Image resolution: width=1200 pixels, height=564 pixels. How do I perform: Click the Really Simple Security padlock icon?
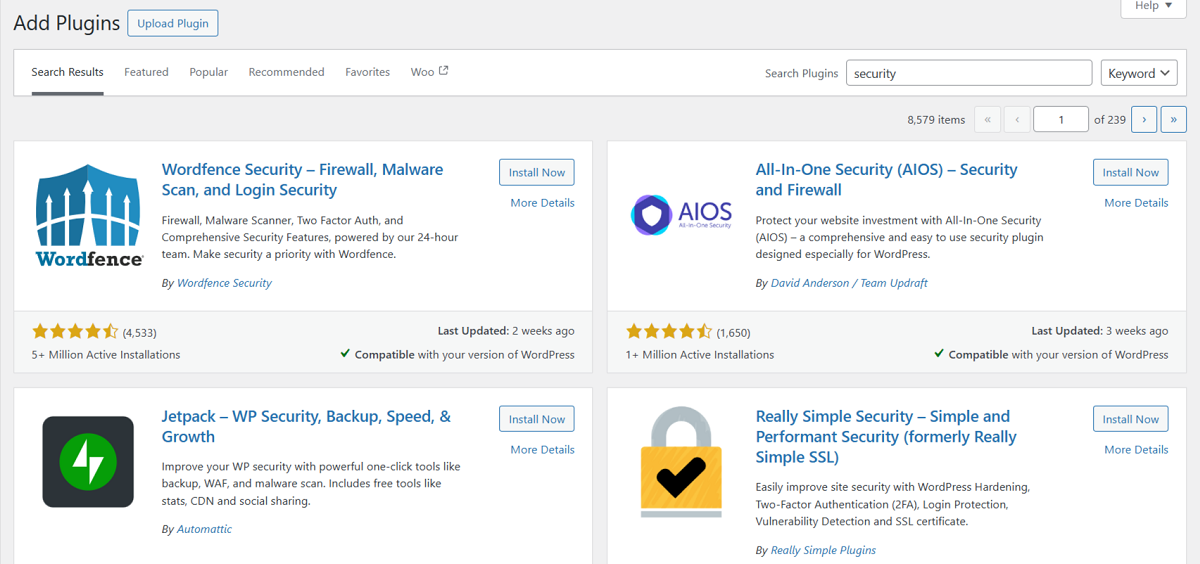pyautogui.click(x=682, y=462)
